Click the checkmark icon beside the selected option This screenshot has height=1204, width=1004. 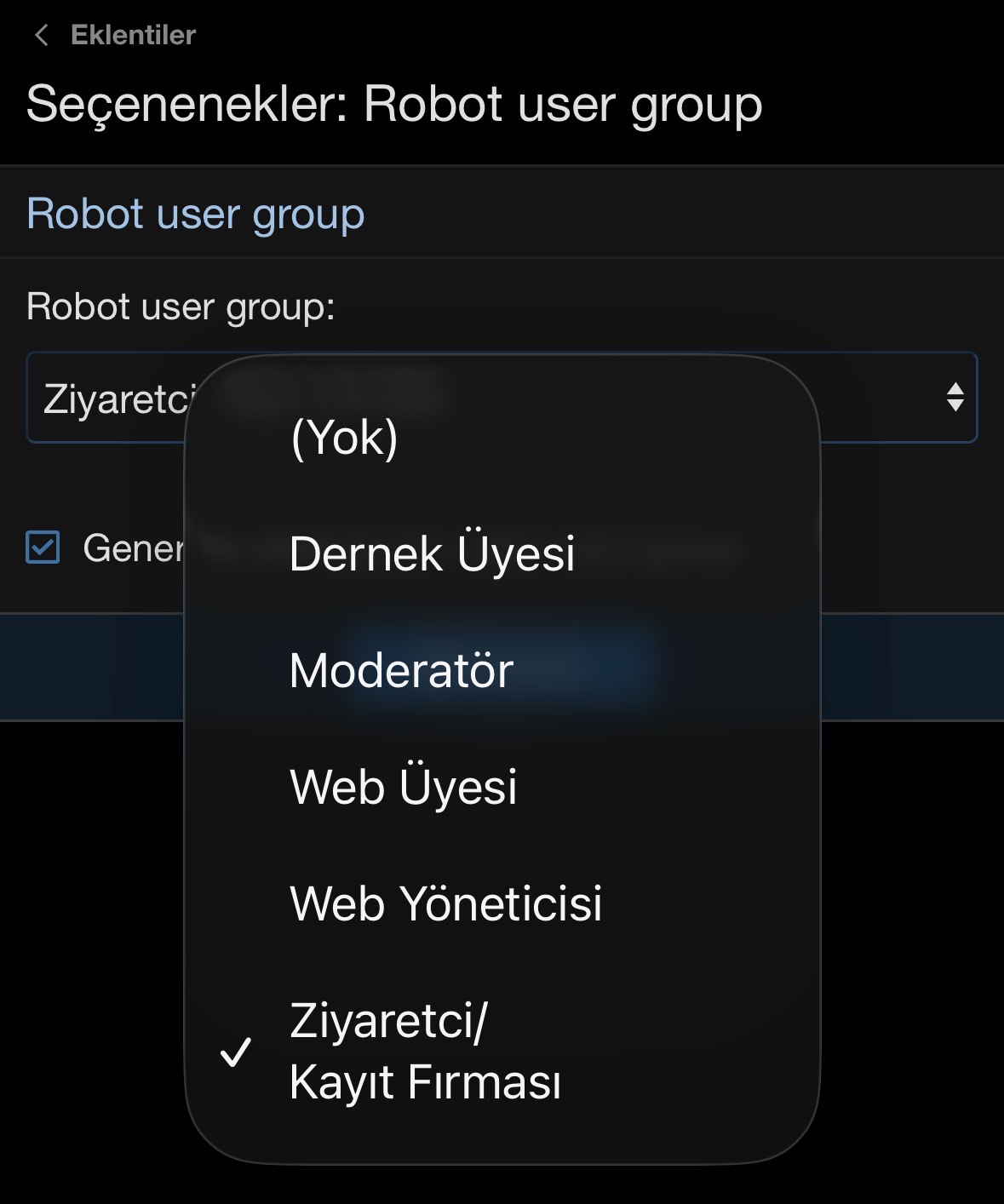[235, 1052]
